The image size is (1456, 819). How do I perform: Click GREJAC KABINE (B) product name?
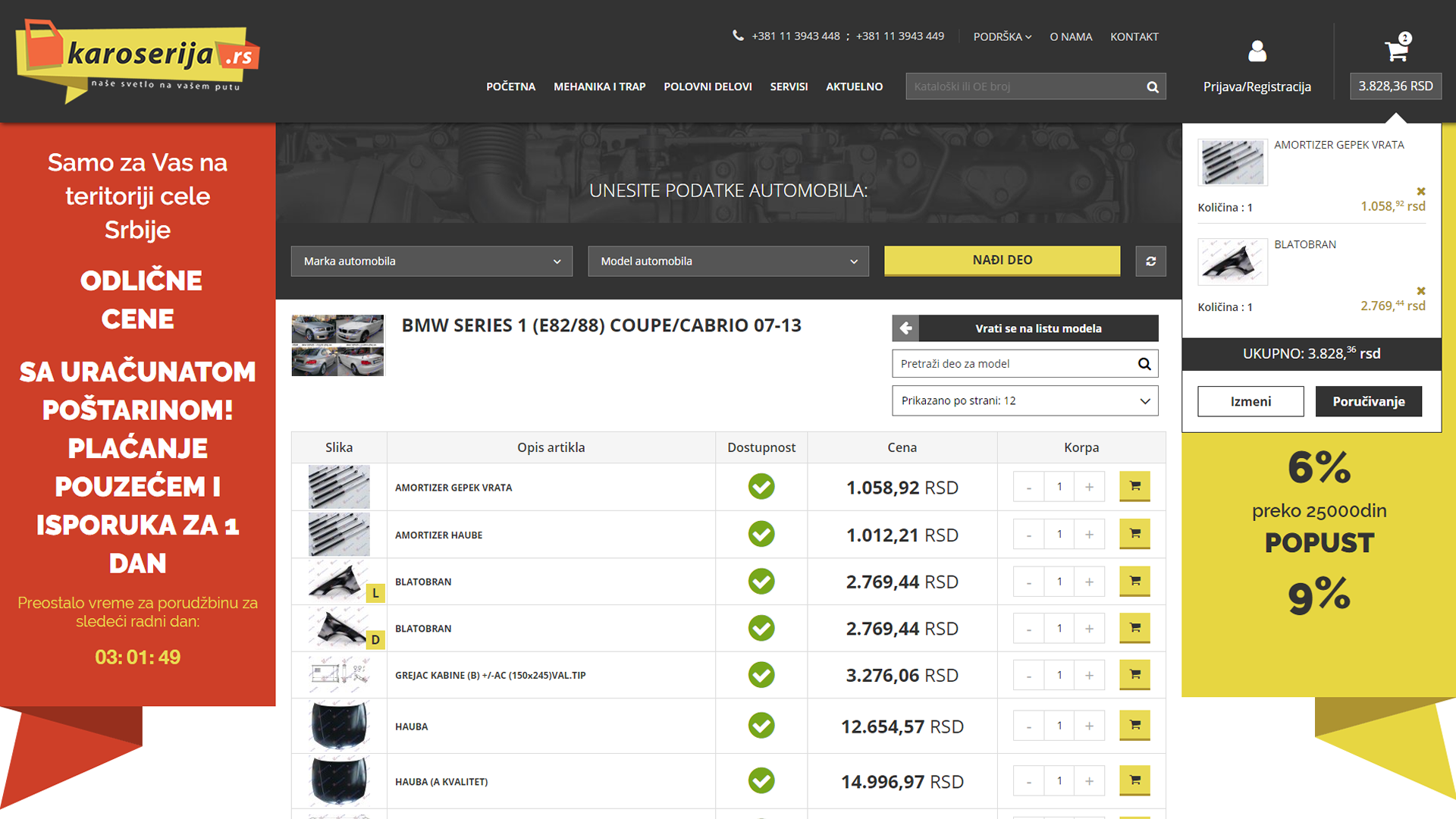pyautogui.click(x=490, y=675)
